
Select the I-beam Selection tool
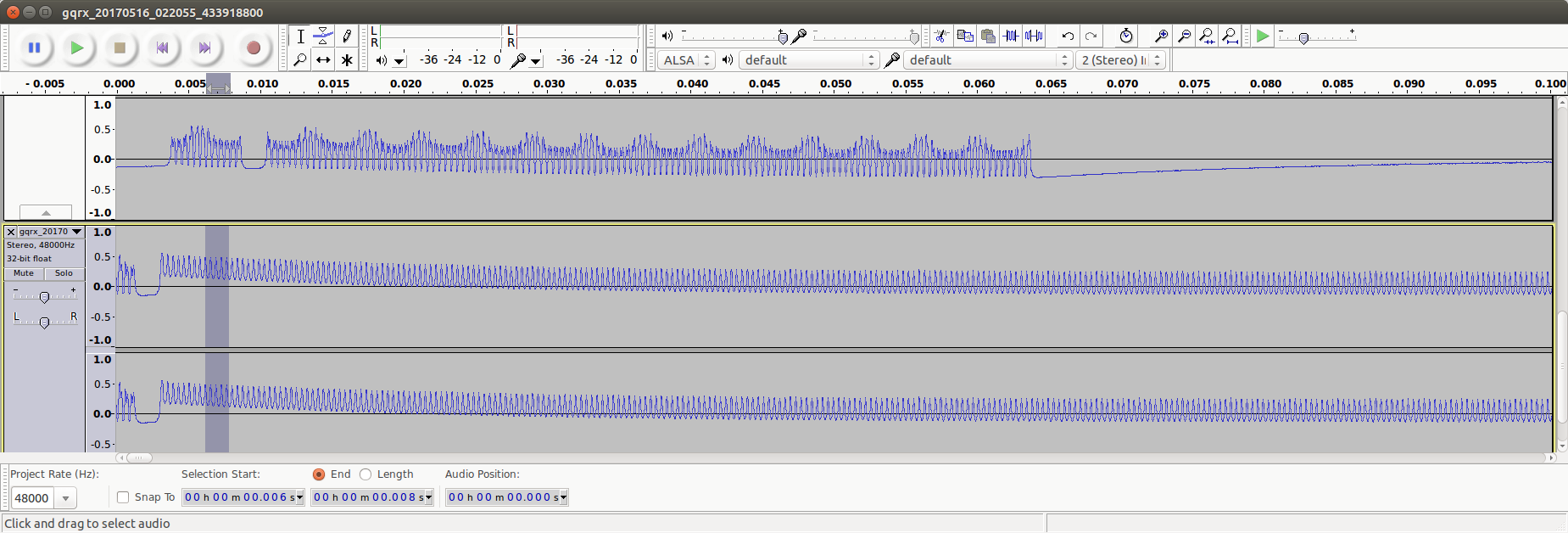click(300, 36)
